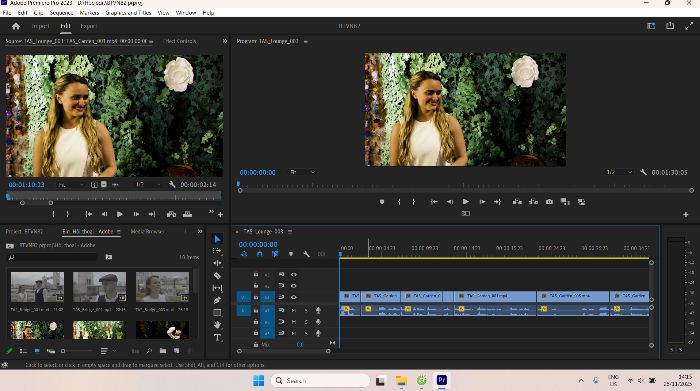
Task: Switch to Effect Controls tab
Action: (x=179, y=41)
